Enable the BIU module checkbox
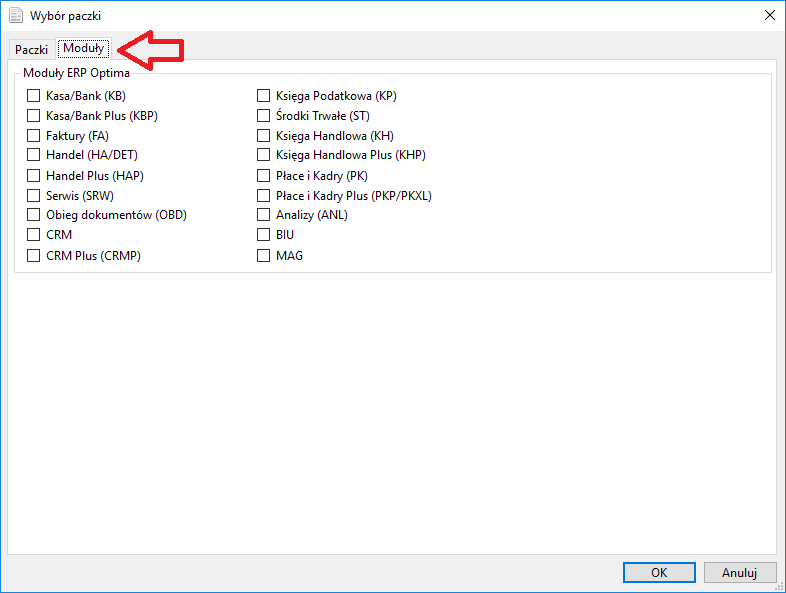The height and width of the screenshot is (593, 786). 264,235
